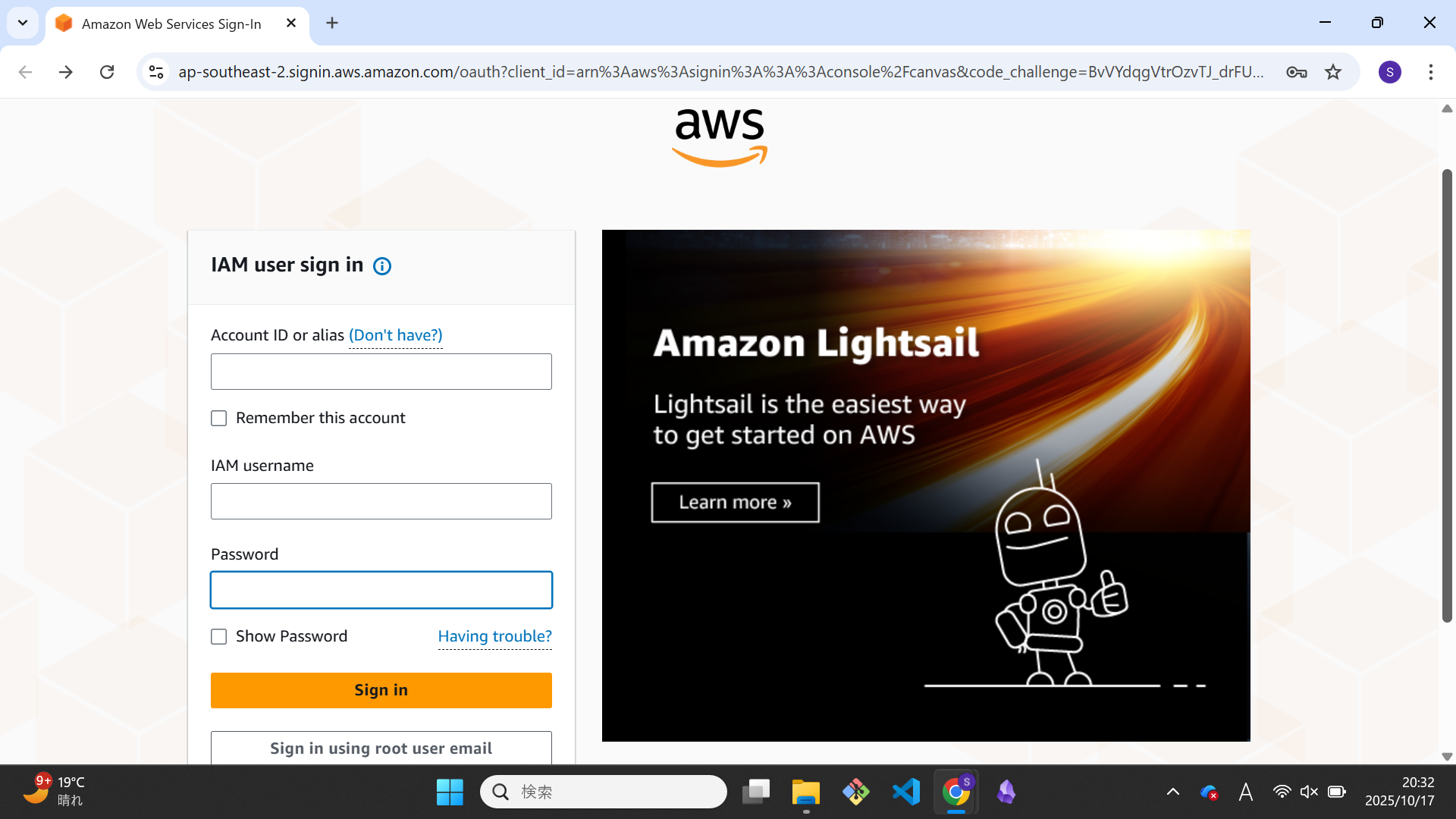This screenshot has width=1456, height=819.
Task: Enable Remember this account checkbox
Action: [219, 419]
